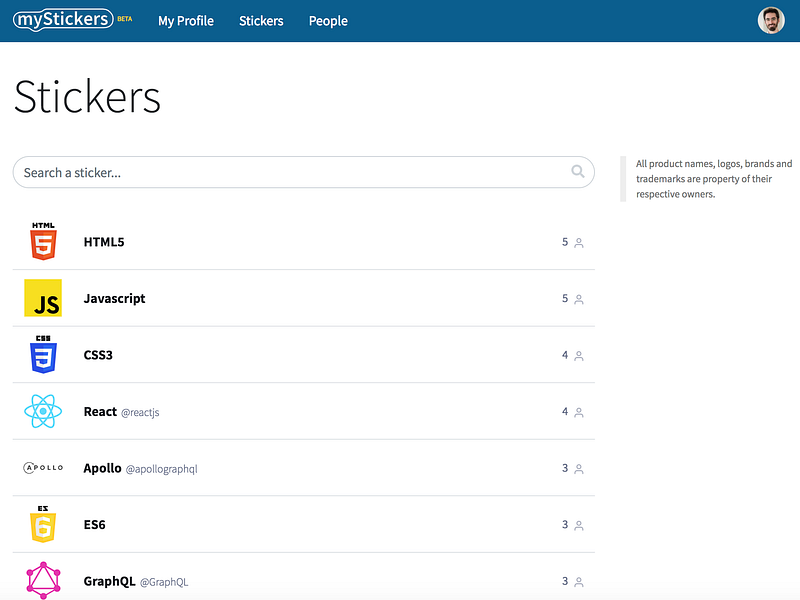This screenshot has height=600, width=800.
Task: Click the HTML5 shield logo
Action: (43, 241)
